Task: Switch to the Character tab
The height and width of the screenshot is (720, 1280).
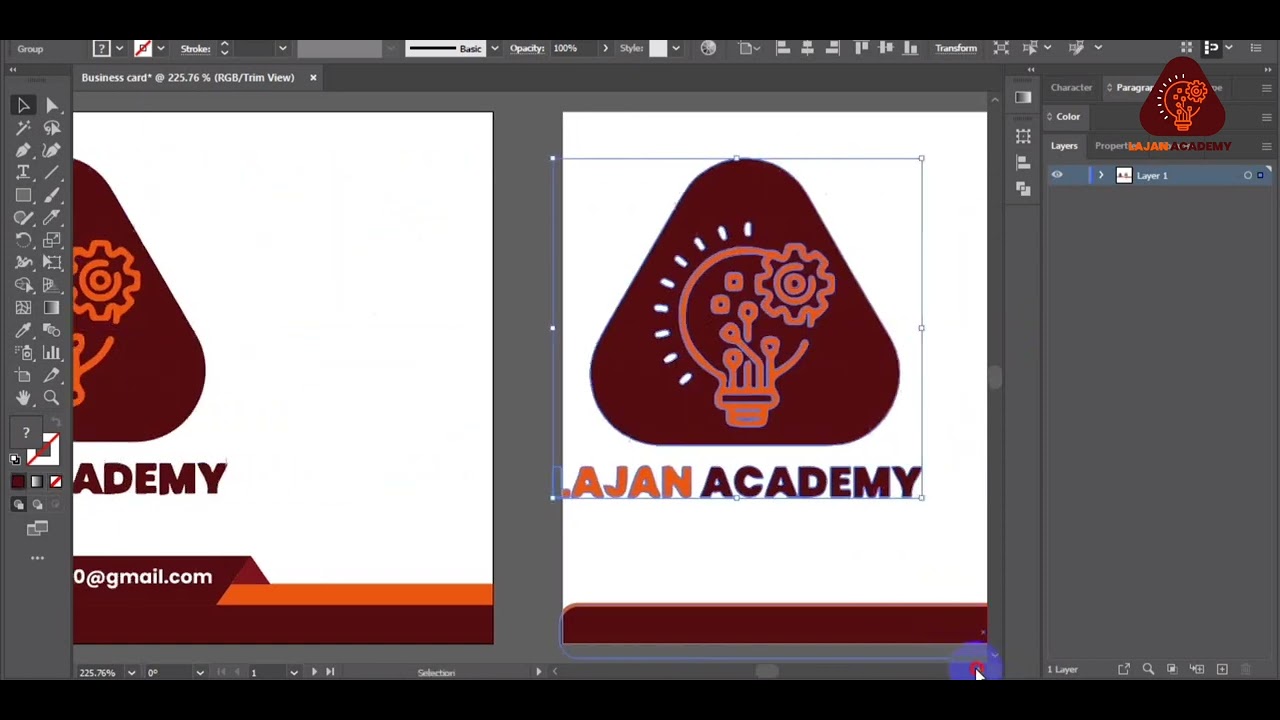Action: [x=1071, y=88]
